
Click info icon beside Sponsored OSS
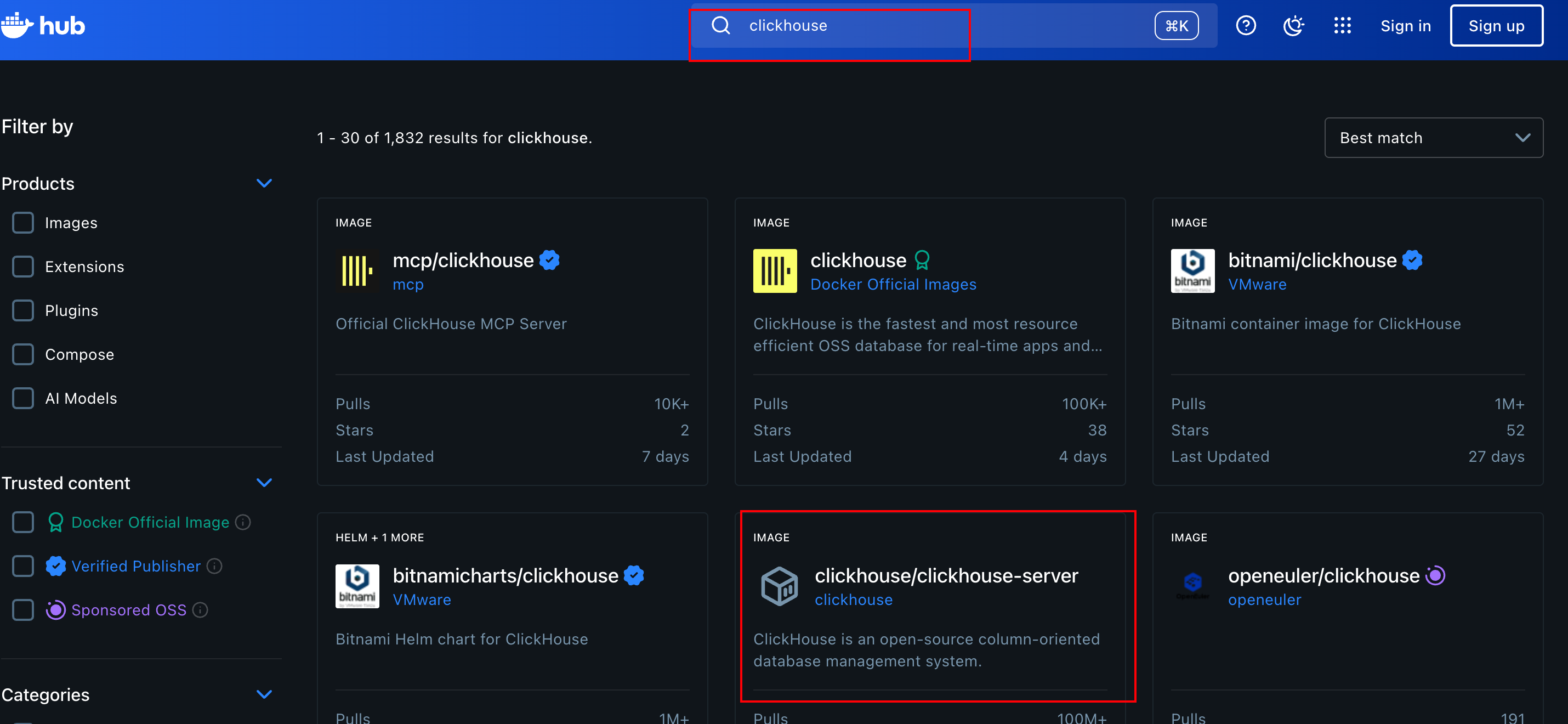coord(200,609)
